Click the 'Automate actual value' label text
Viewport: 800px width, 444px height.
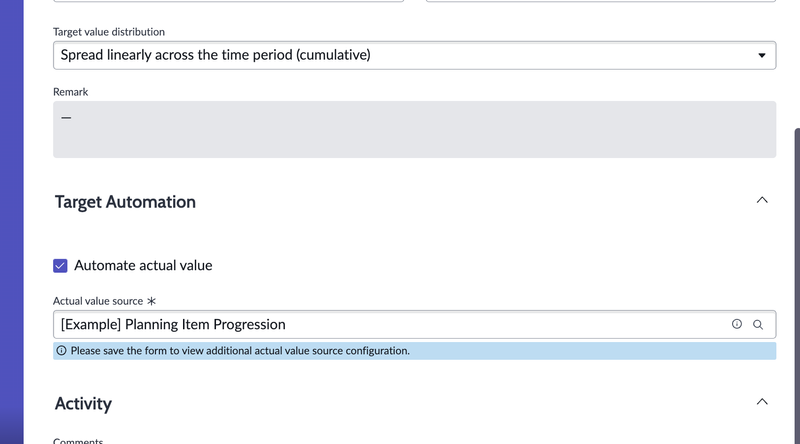pos(143,266)
